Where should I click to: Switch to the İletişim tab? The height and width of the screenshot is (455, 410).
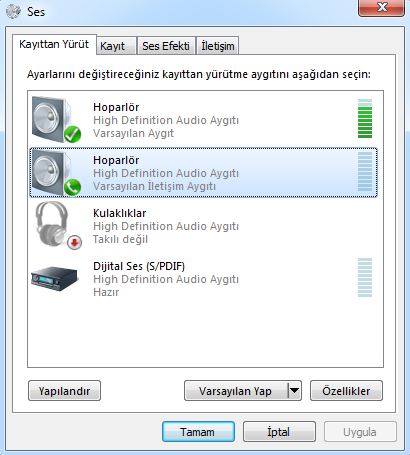pyautogui.click(x=218, y=46)
